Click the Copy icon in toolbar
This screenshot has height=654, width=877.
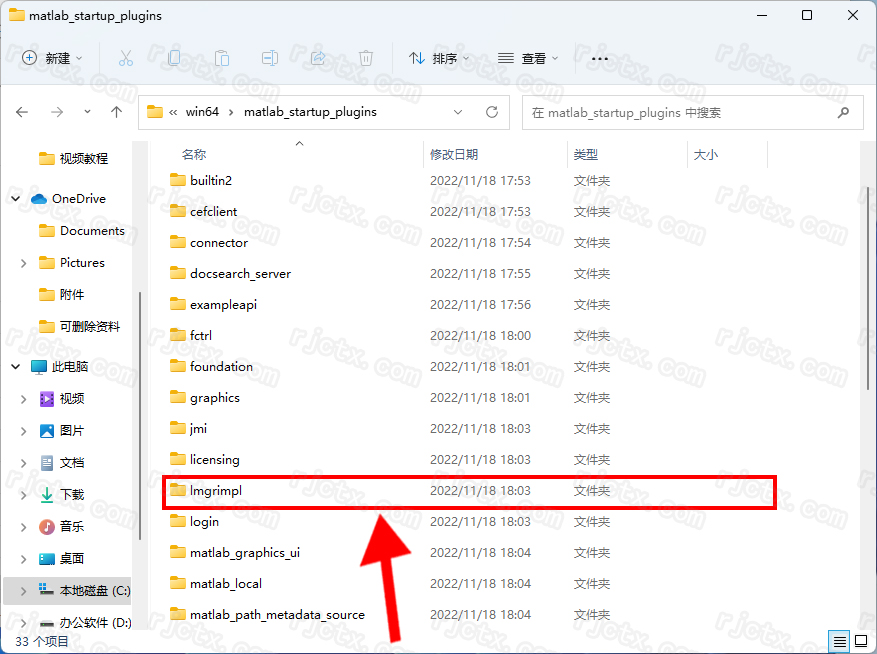coord(174,58)
